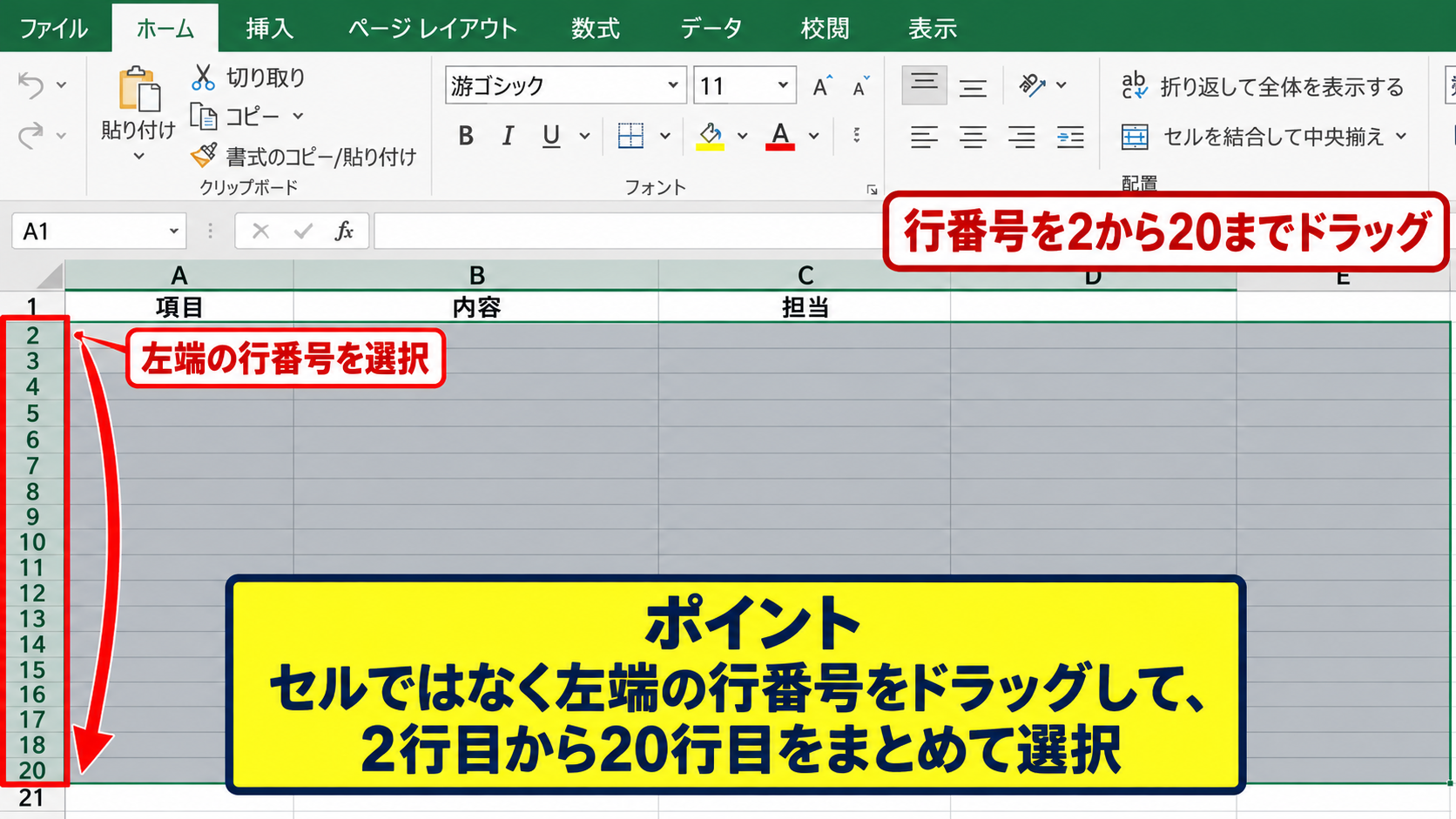The width and height of the screenshot is (1456, 819).
Task: Open the コピー dropdown arrow
Action: coord(298,115)
